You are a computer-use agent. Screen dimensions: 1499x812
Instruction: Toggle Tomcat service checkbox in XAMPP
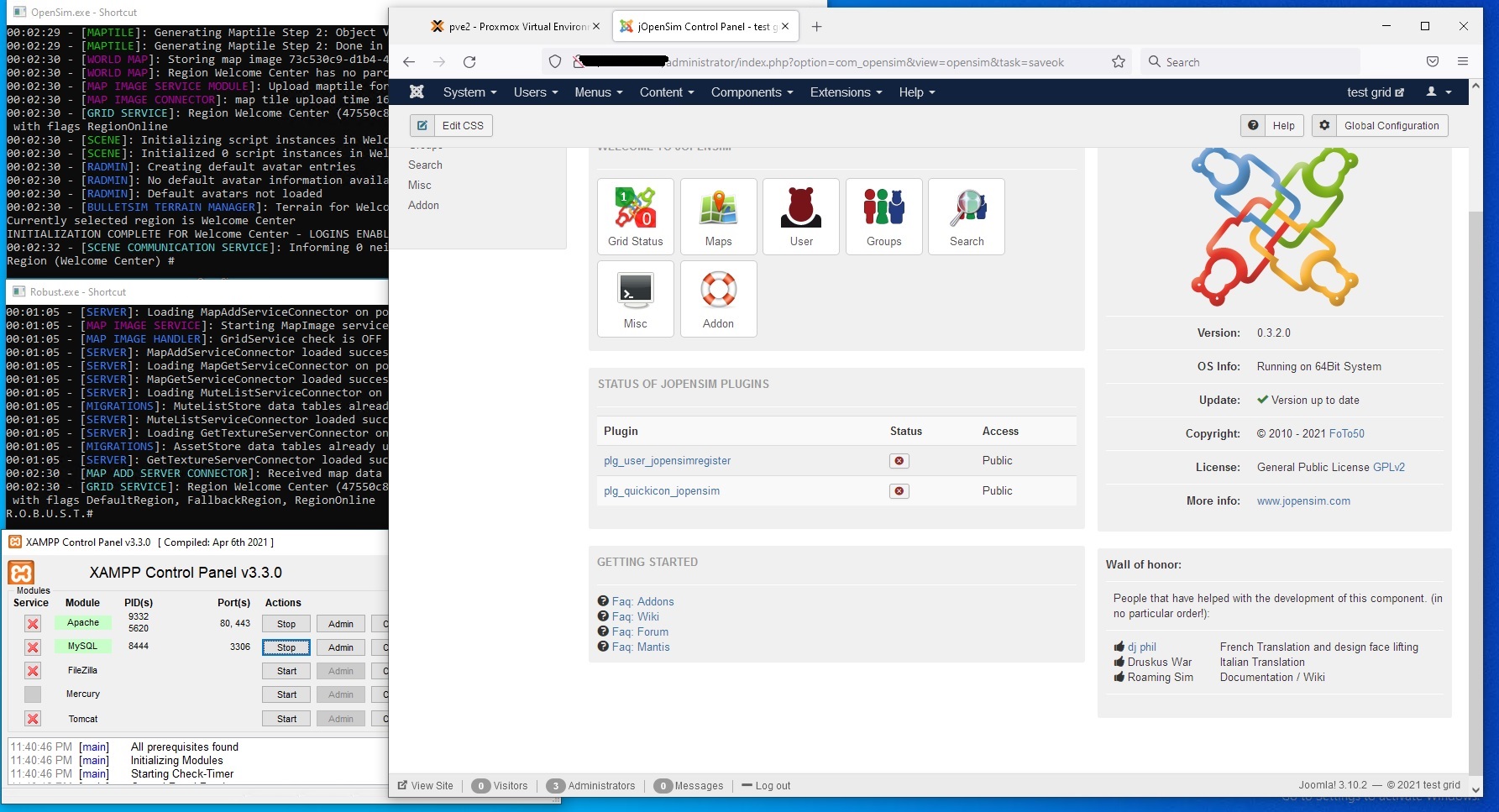[x=33, y=719]
